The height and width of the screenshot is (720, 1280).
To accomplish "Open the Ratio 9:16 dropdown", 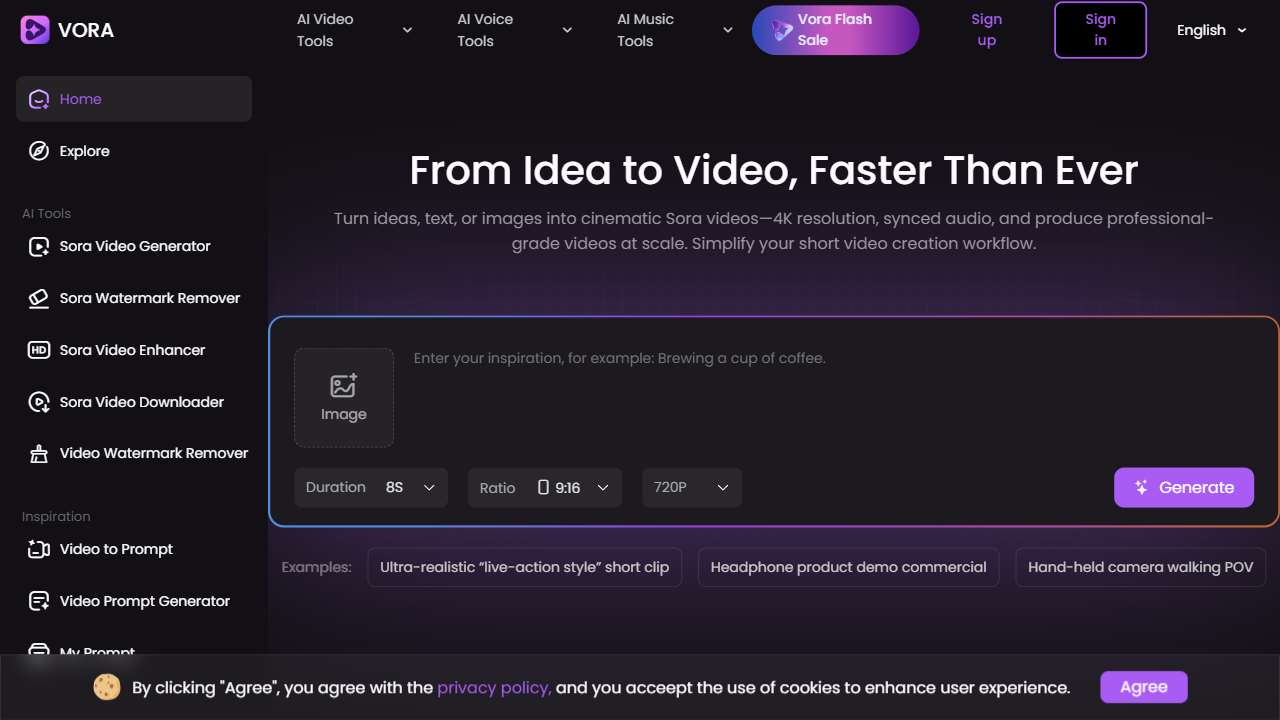I will 544,487.
